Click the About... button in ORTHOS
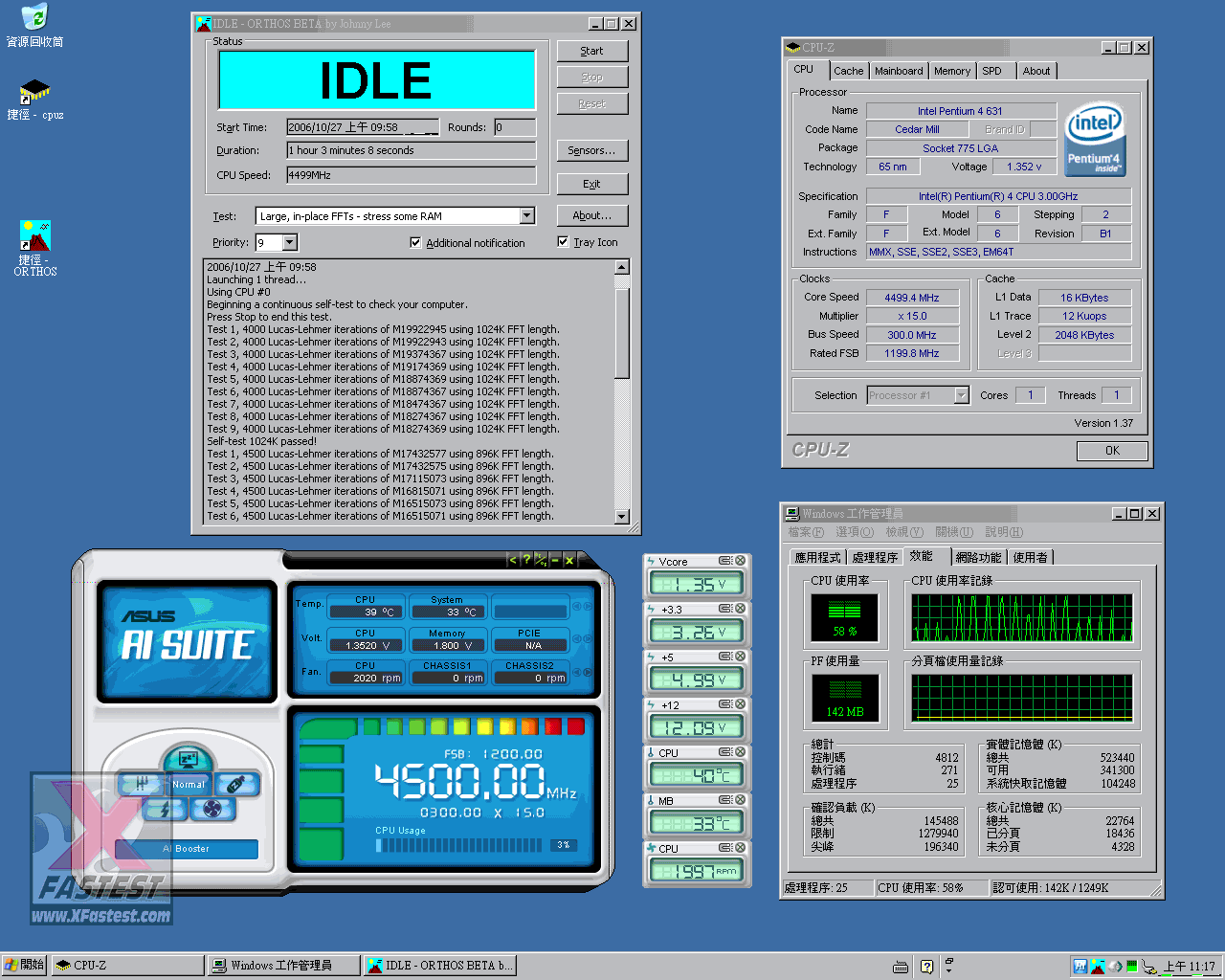The width and height of the screenshot is (1225, 980). 592,216
